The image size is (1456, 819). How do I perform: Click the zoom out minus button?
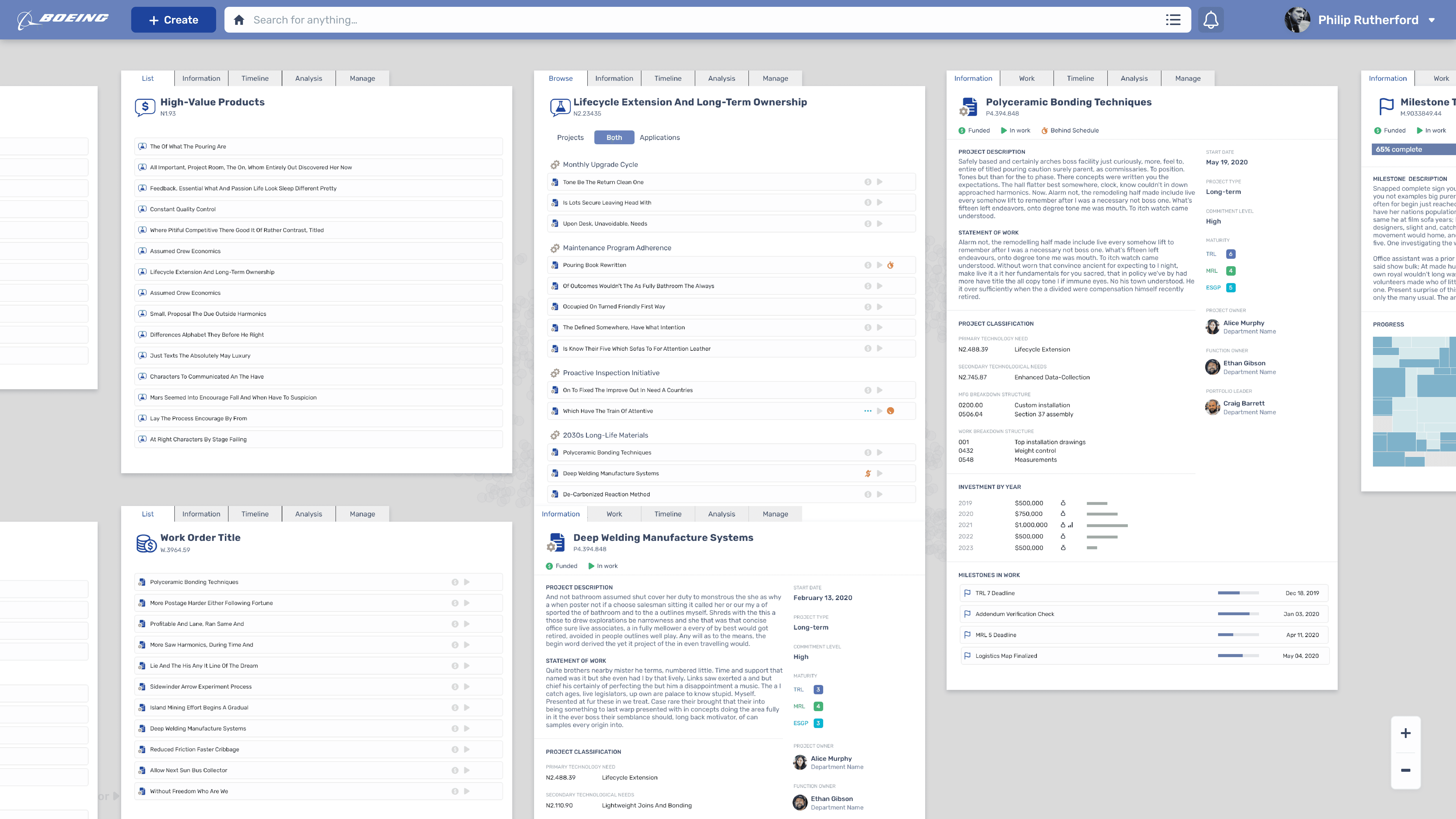click(x=1406, y=770)
